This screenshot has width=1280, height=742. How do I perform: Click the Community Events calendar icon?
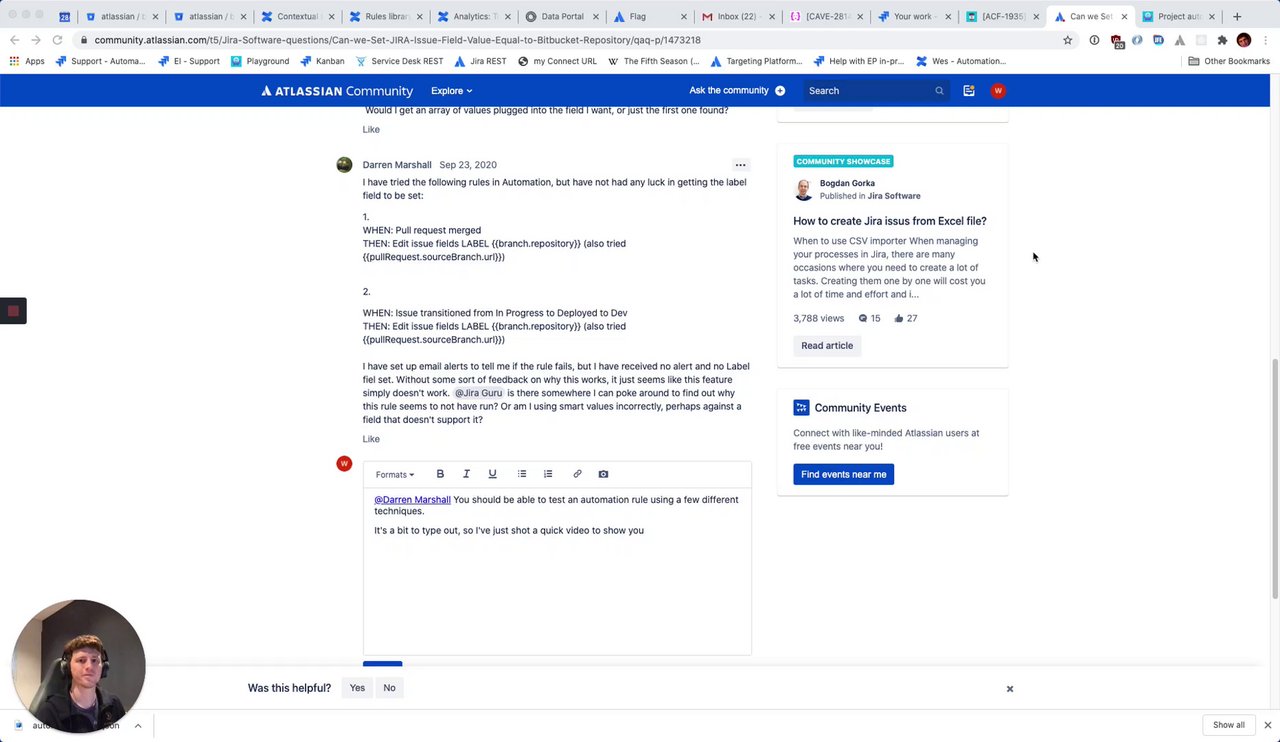801,408
